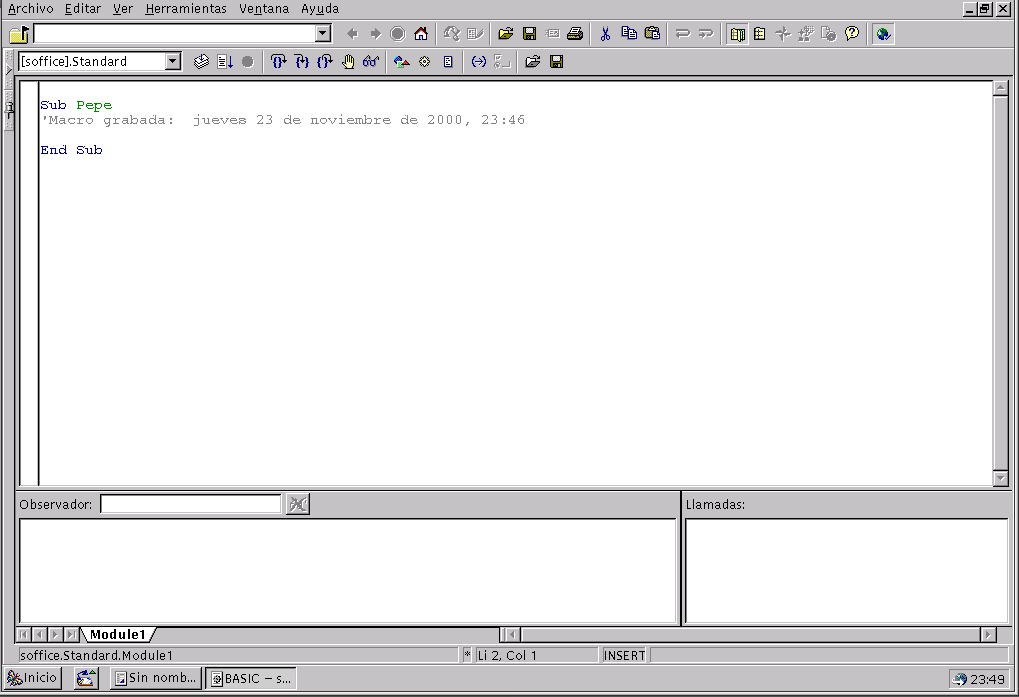Image resolution: width=1019 pixels, height=697 pixels.
Task: Open the Herramientas menu
Action: click(x=186, y=9)
